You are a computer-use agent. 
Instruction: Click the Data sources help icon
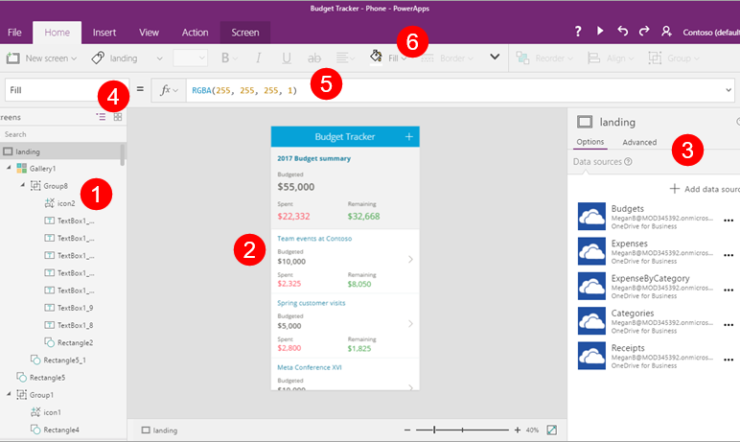[x=628, y=162]
